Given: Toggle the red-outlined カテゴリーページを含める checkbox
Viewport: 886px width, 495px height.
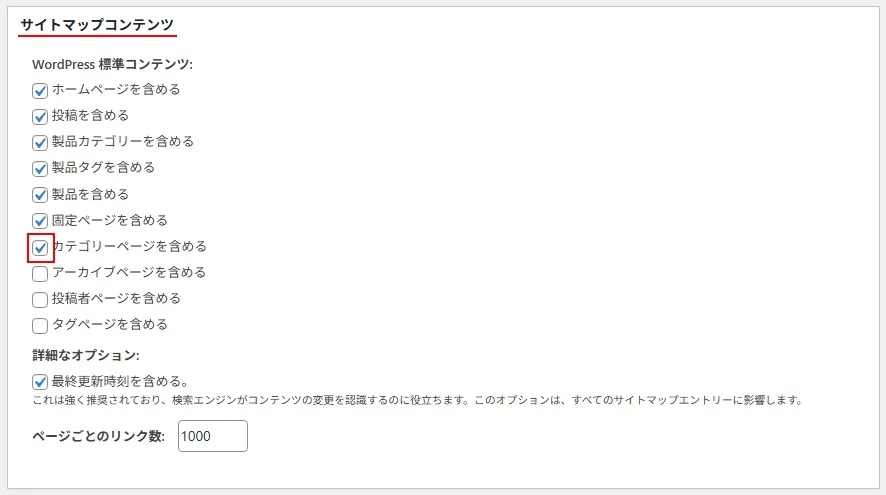Looking at the screenshot, I should coord(40,247).
